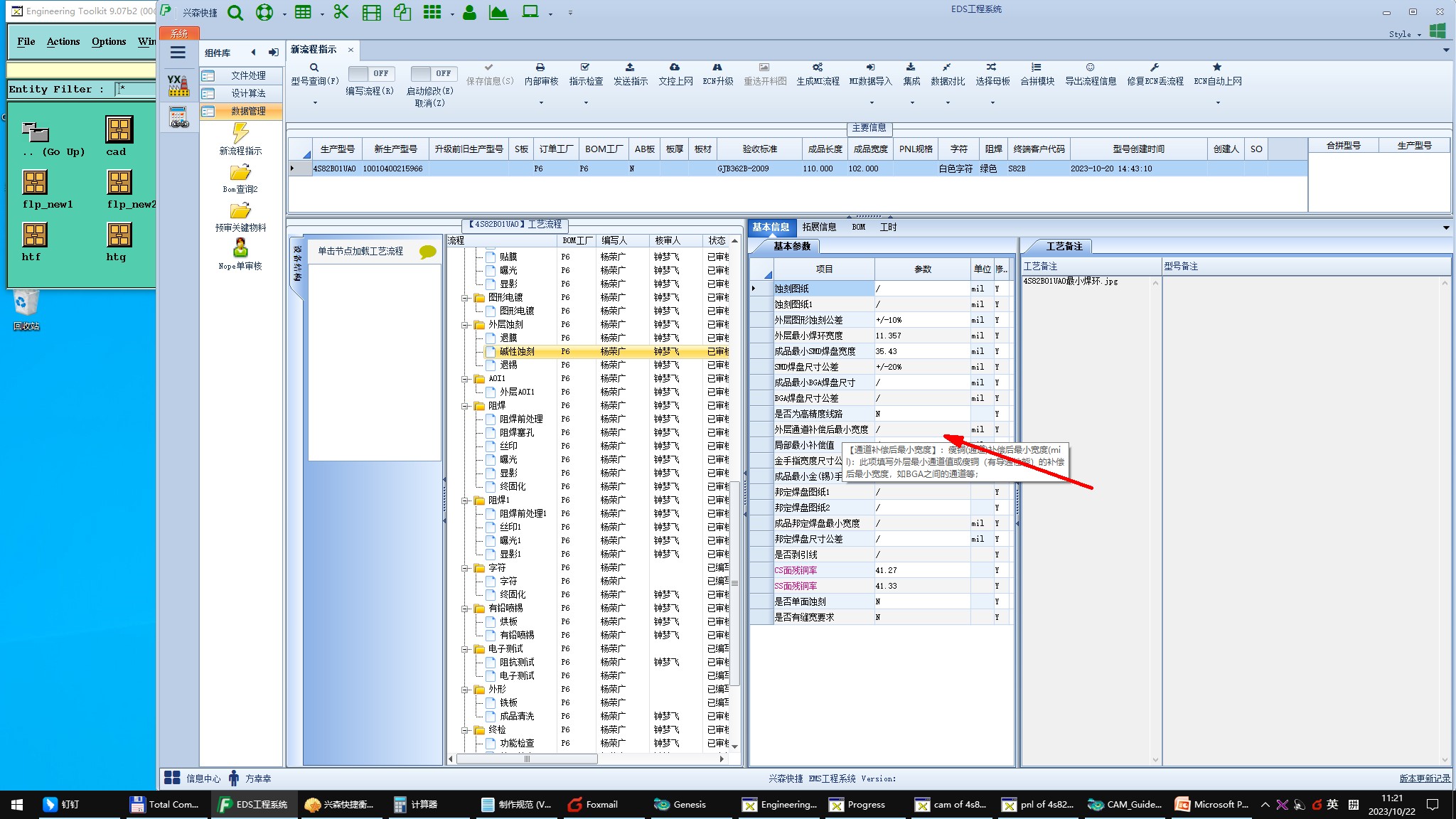Open the 选择母板 dropdown arrow
This screenshot has height=819, width=1456.
(992, 102)
